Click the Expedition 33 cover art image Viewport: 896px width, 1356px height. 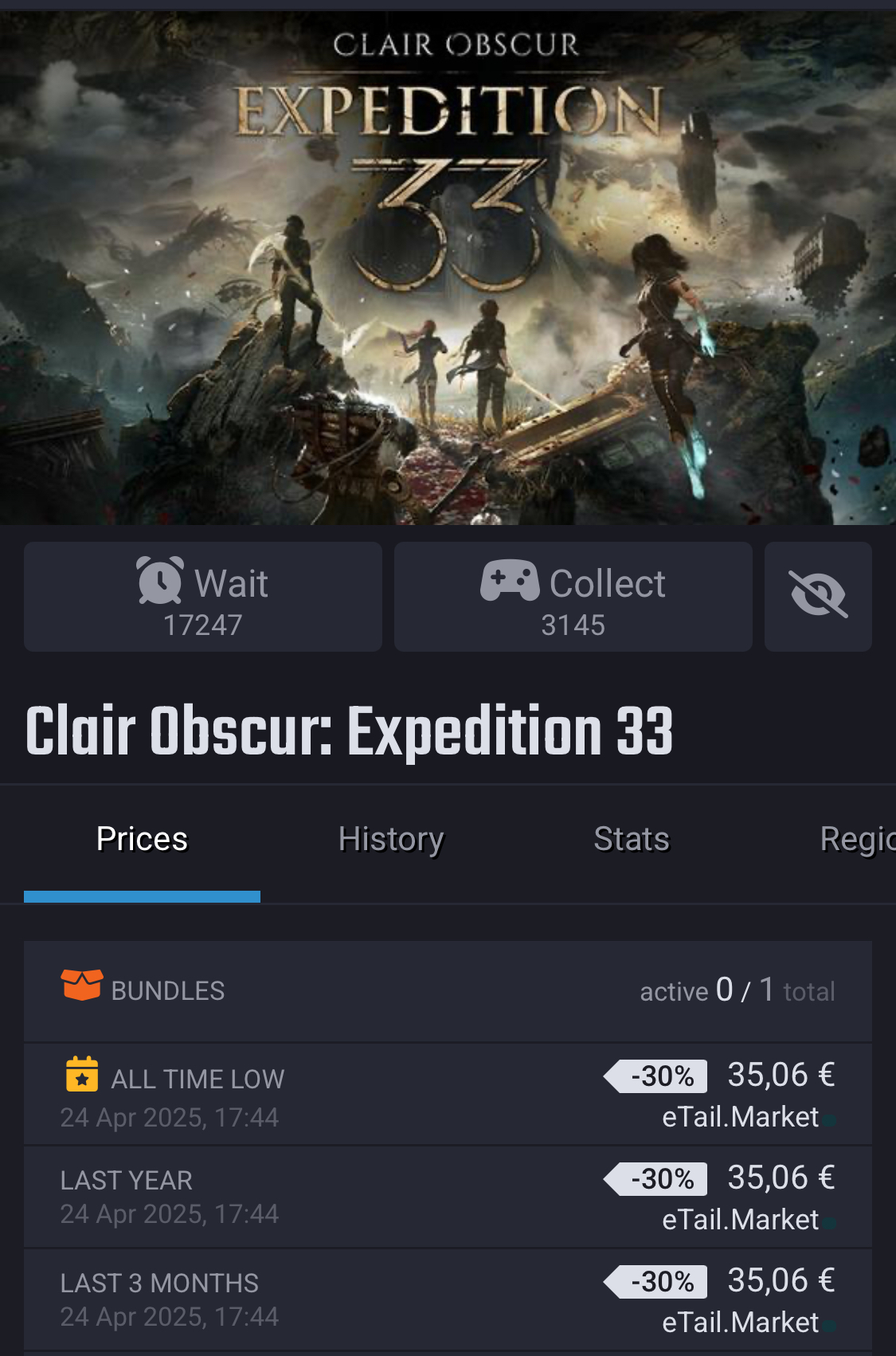(x=448, y=267)
